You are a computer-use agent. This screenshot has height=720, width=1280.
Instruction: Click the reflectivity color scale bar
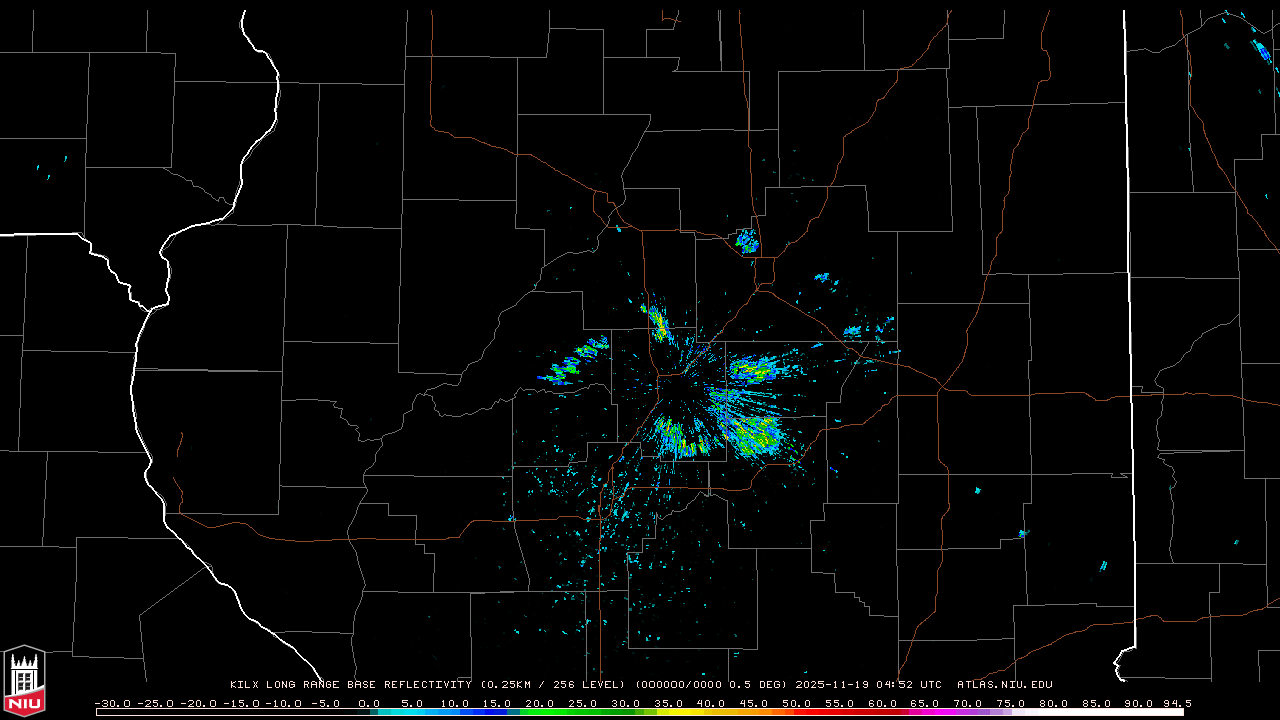(x=639, y=712)
